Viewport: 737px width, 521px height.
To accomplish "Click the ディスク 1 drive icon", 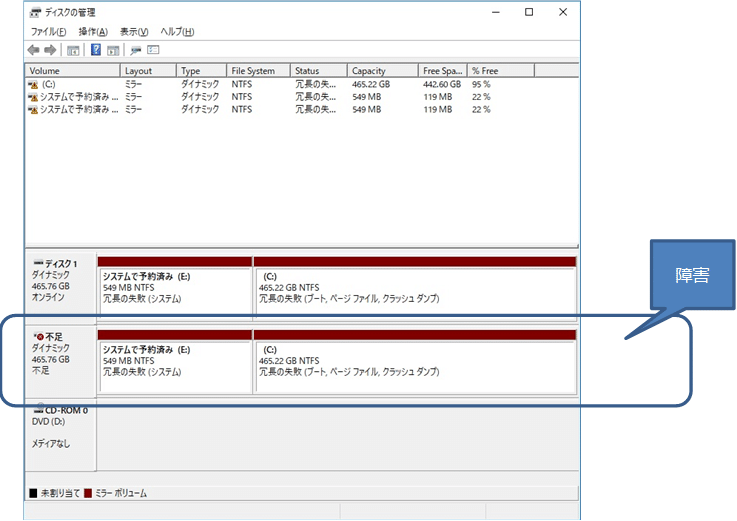I will [39, 262].
